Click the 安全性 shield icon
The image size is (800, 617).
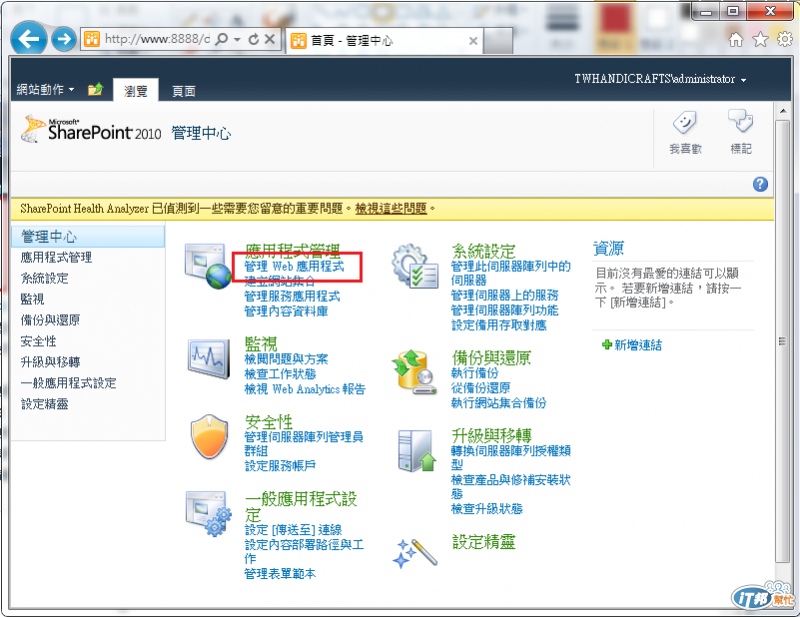pyautogui.click(x=209, y=436)
